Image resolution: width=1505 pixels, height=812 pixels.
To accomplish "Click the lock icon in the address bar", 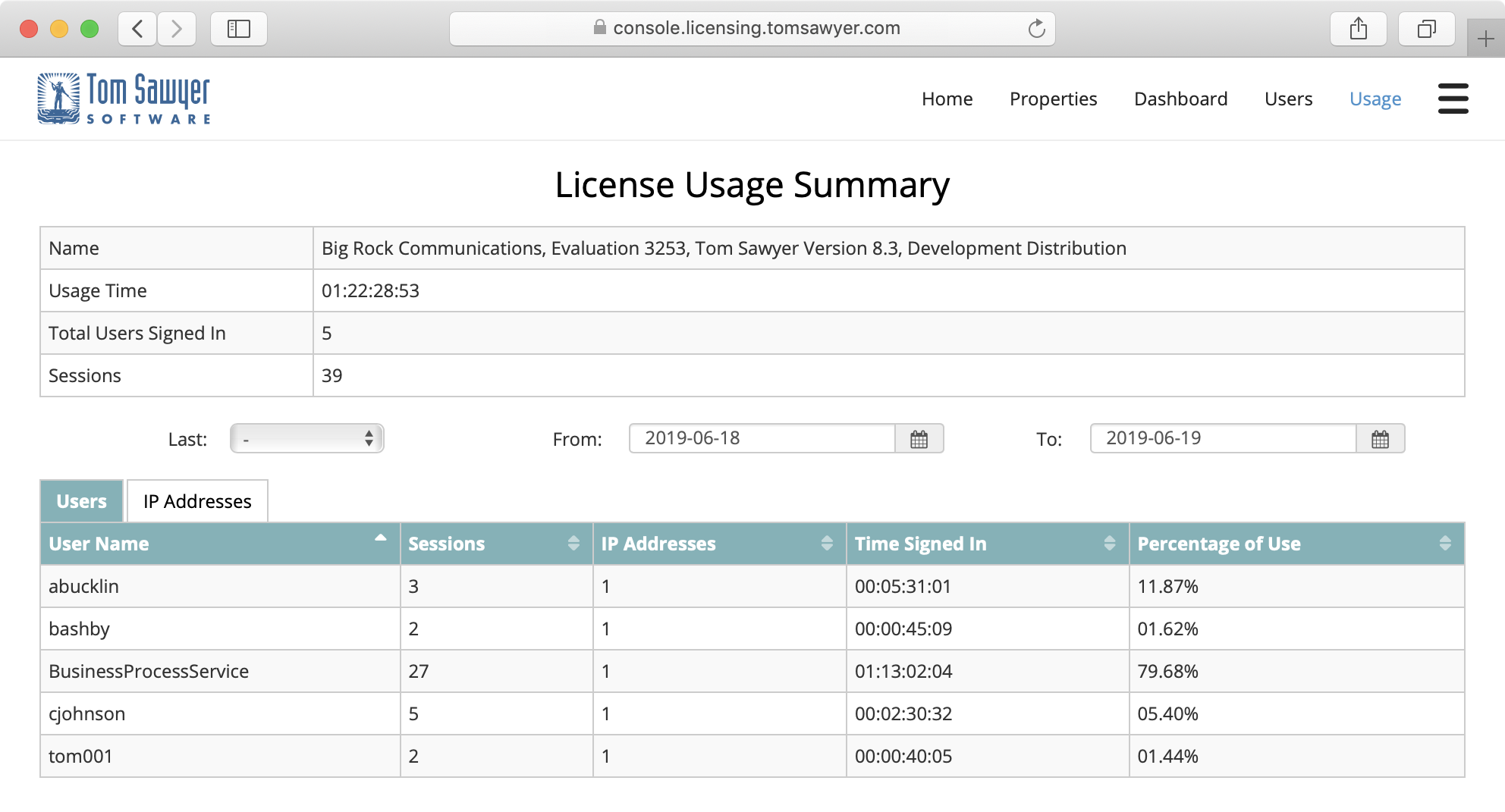I will [x=600, y=27].
